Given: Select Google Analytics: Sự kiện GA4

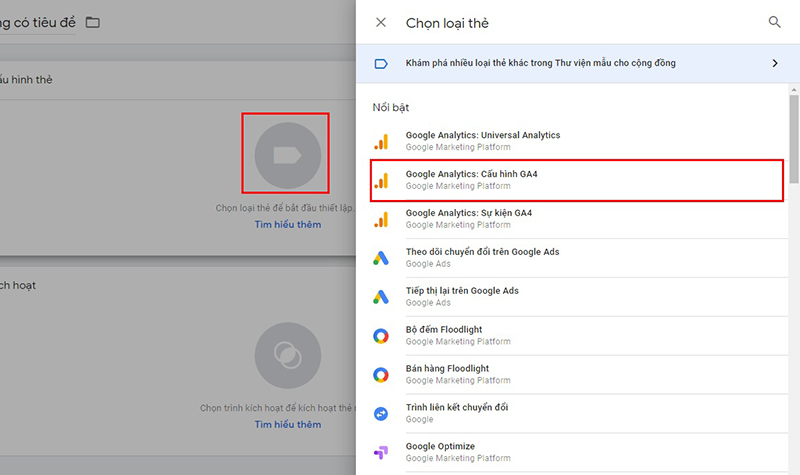Looking at the screenshot, I should [x=580, y=219].
